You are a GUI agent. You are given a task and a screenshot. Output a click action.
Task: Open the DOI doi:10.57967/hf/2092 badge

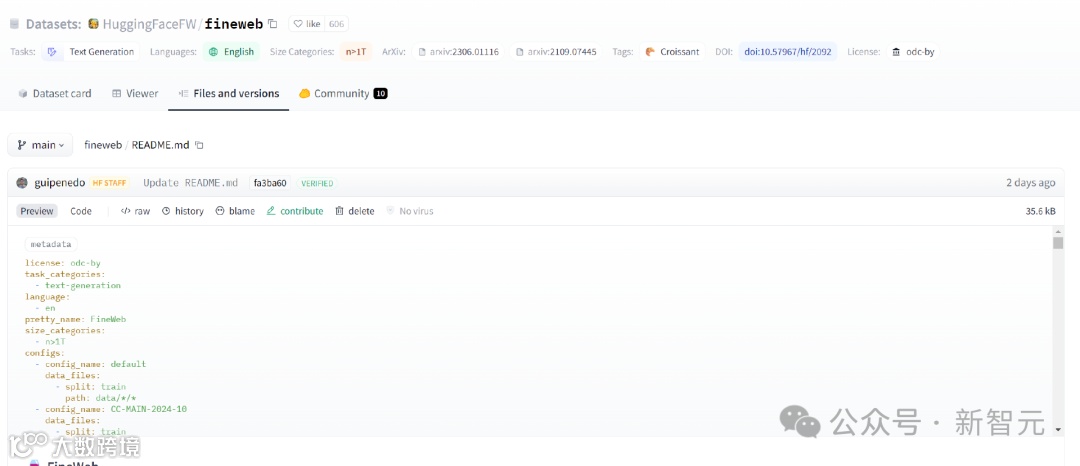pyautogui.click(x=788, y=52)
